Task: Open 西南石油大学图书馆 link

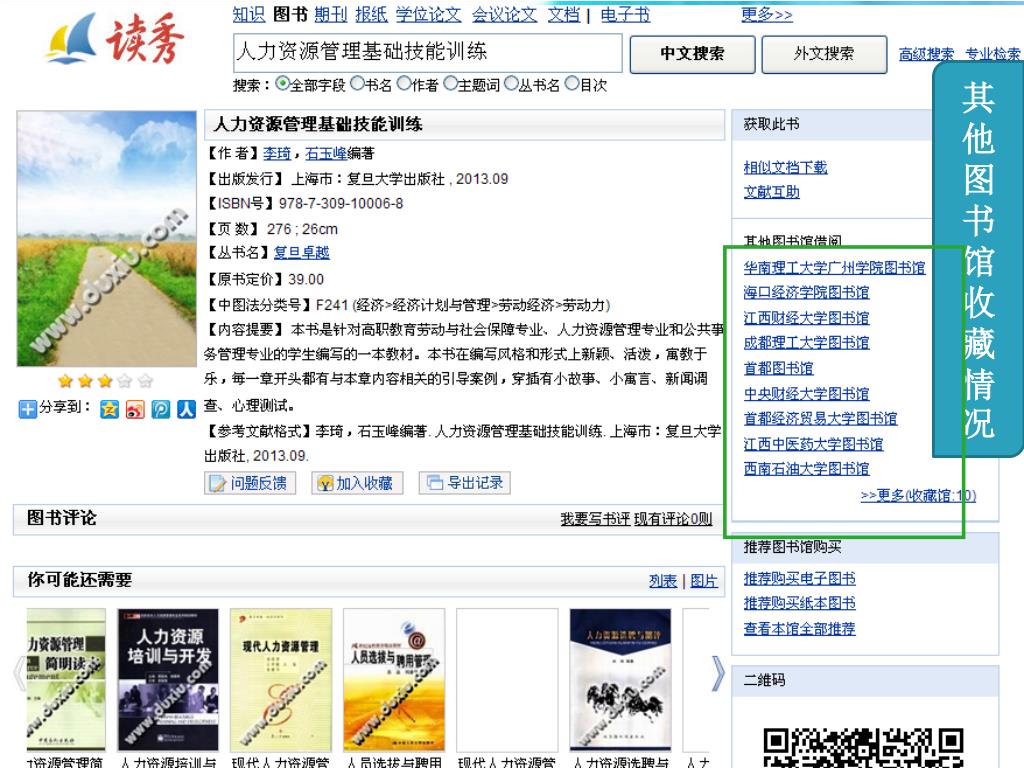Action: [x=807, y=469]
